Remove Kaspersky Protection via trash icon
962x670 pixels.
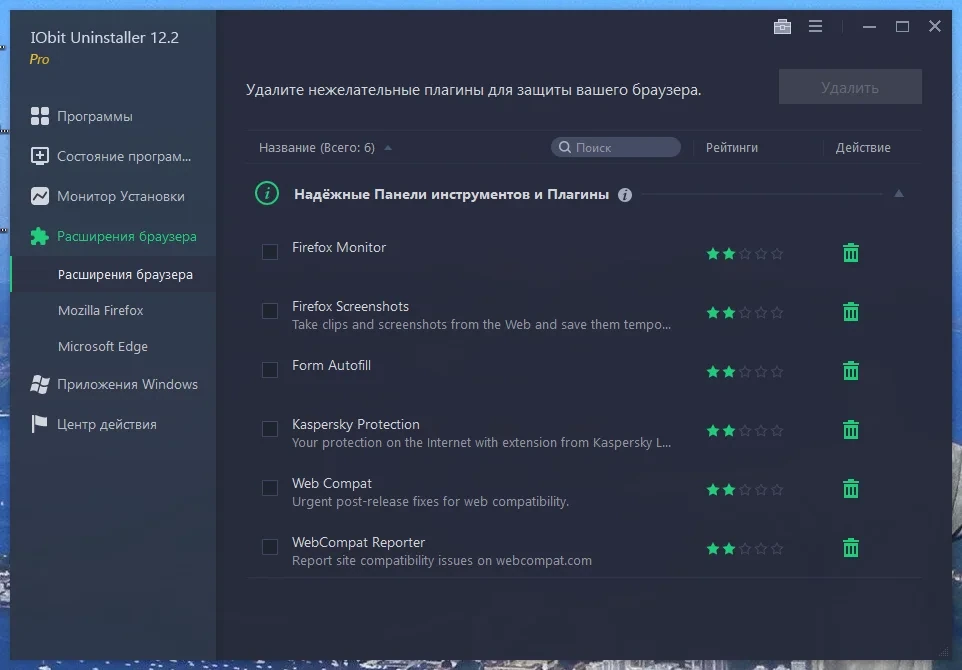[851, 429]
